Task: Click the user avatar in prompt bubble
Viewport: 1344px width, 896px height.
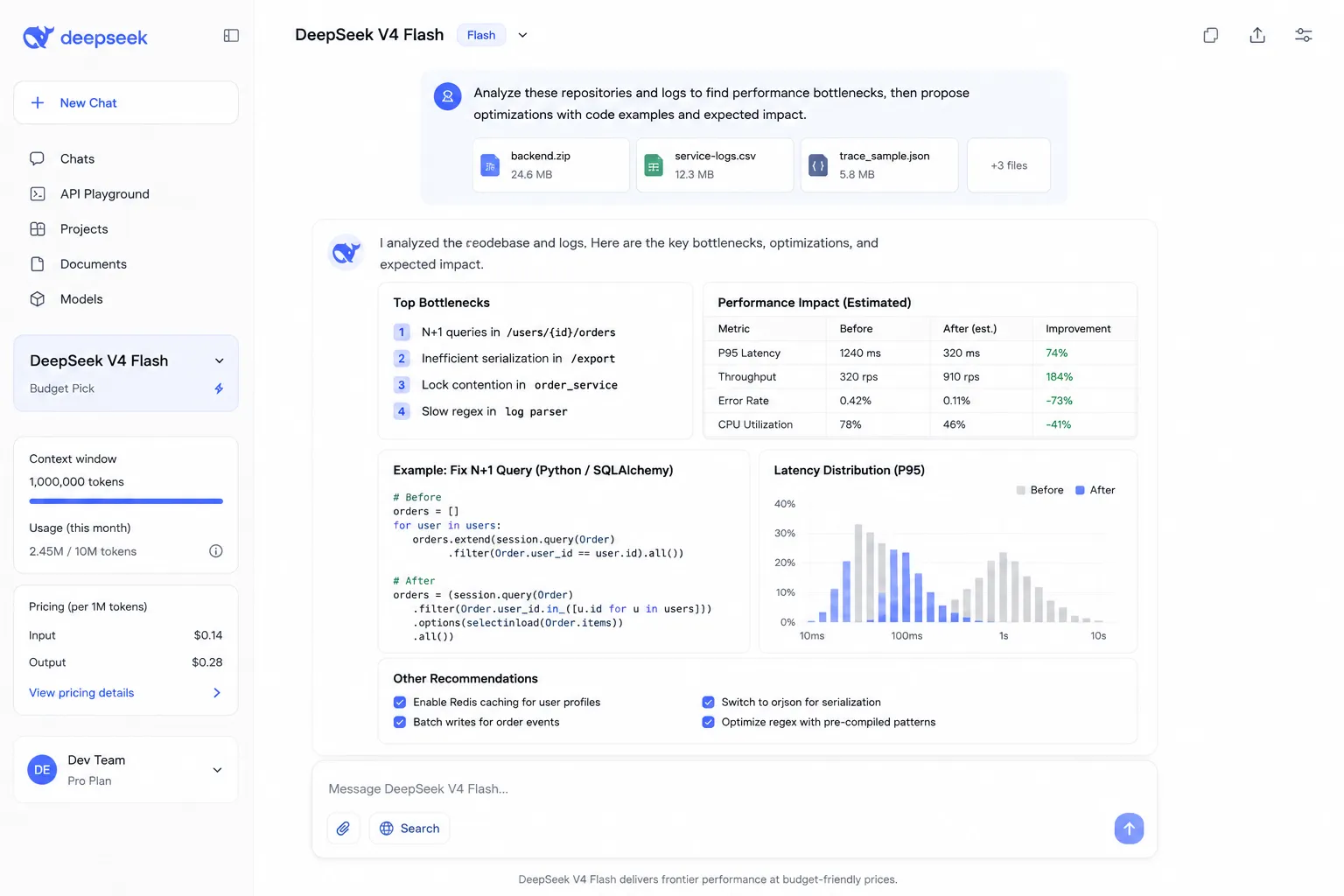Action: tap(448, 96)
